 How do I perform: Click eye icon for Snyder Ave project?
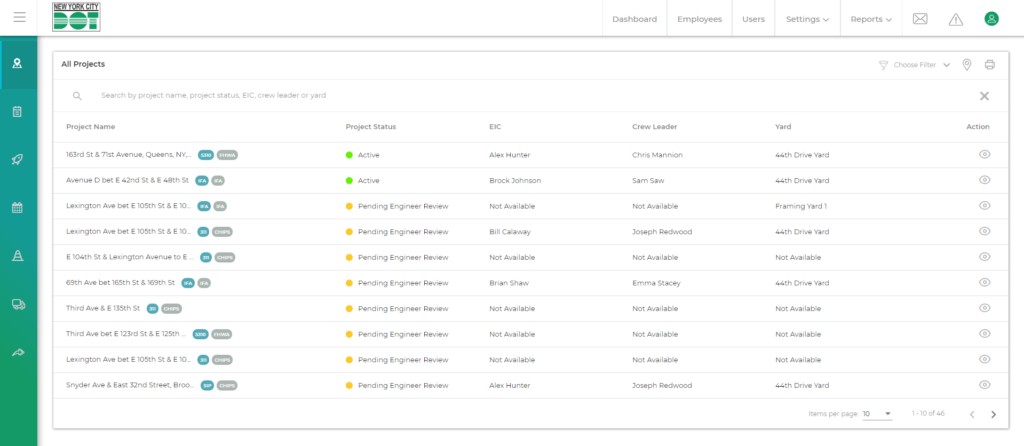[984, 384]
